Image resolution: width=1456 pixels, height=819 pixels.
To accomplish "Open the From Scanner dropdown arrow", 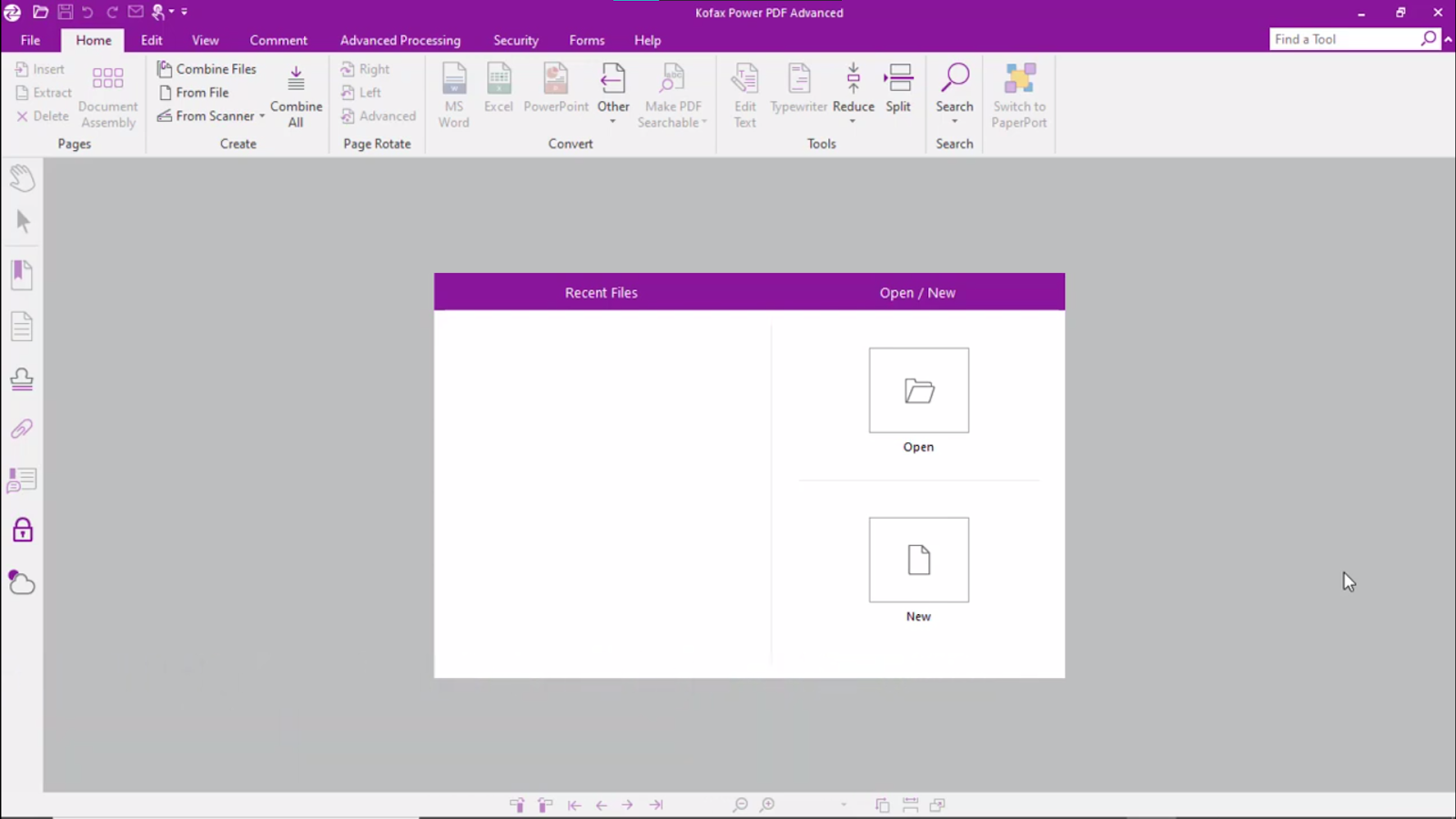I will coord(262,116).
